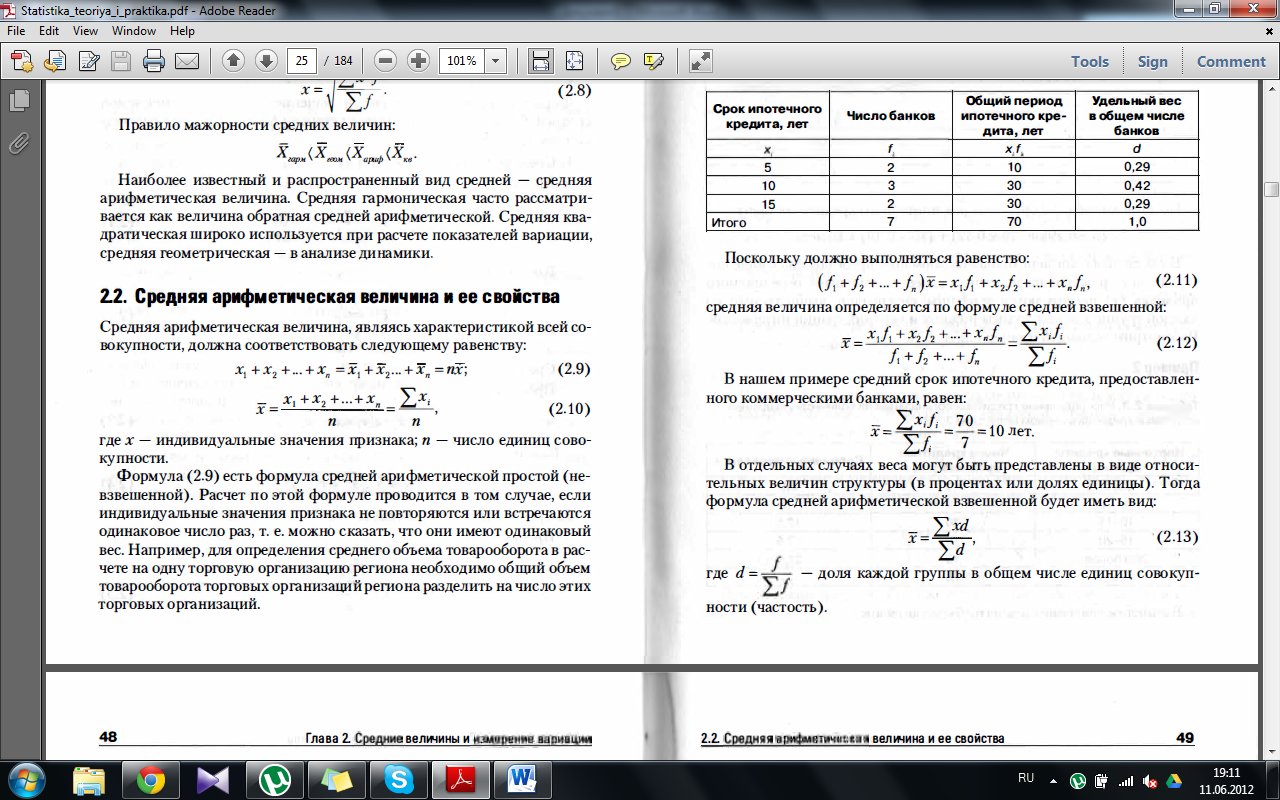Click formula number (2.13)
Viewport: 1280px width, 800px height.
pos(1177,538)
